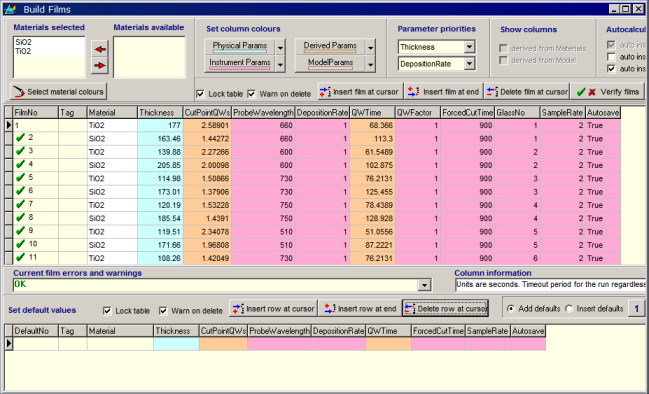
Task: Open DepositionRate priority dropdown
Action: 469,64
